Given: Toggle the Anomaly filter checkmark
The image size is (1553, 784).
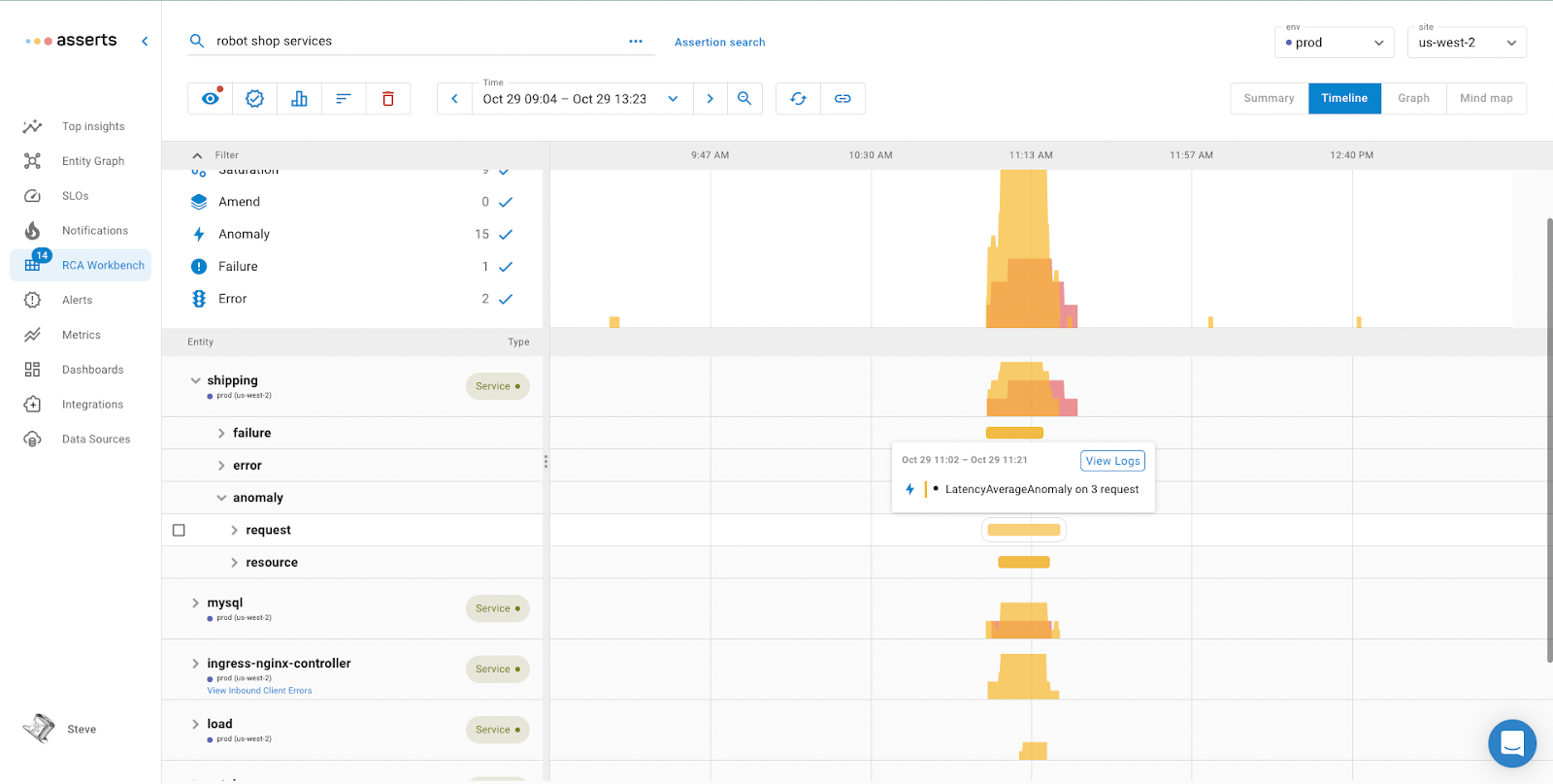Looking at the screenshot, I should 505,235.
